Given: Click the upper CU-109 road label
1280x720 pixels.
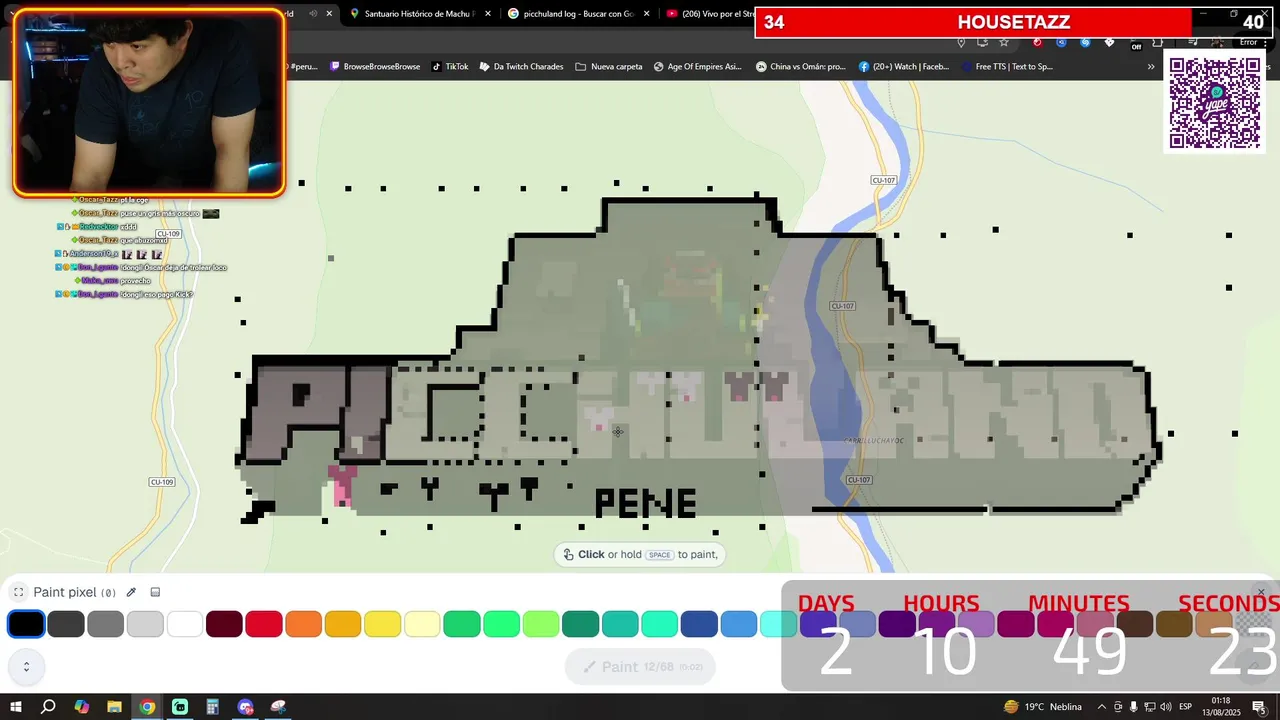Looking at the screenshot, I should [168, 234].
